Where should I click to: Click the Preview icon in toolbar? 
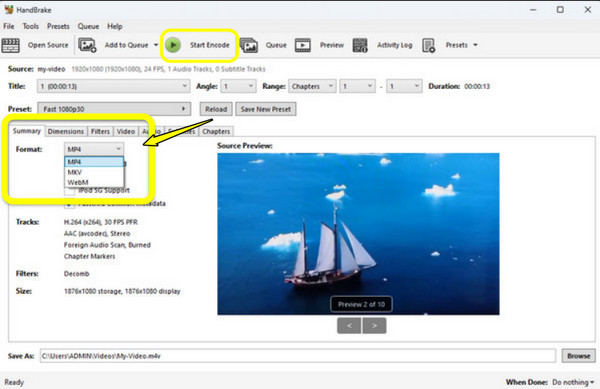click(303, 45)
